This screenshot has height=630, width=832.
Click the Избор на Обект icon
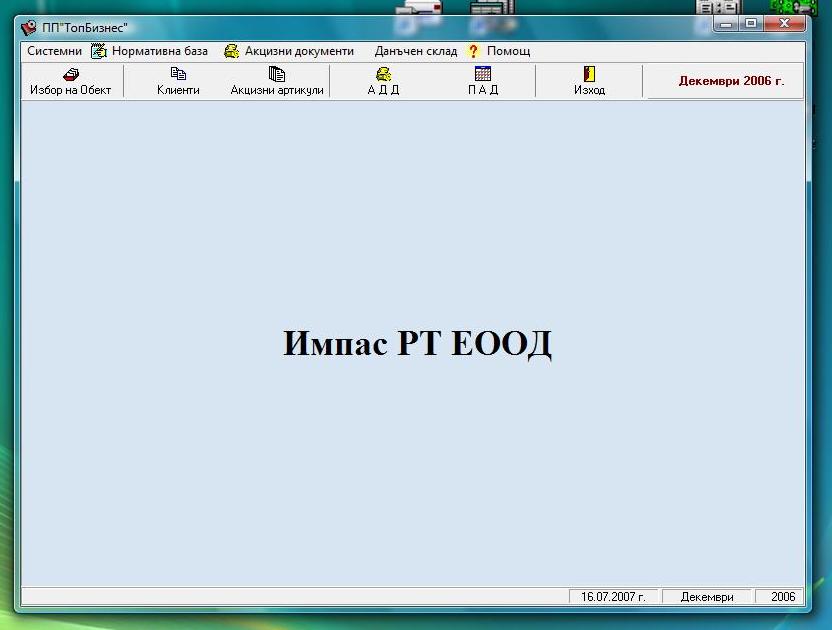[x=71, y=74]
